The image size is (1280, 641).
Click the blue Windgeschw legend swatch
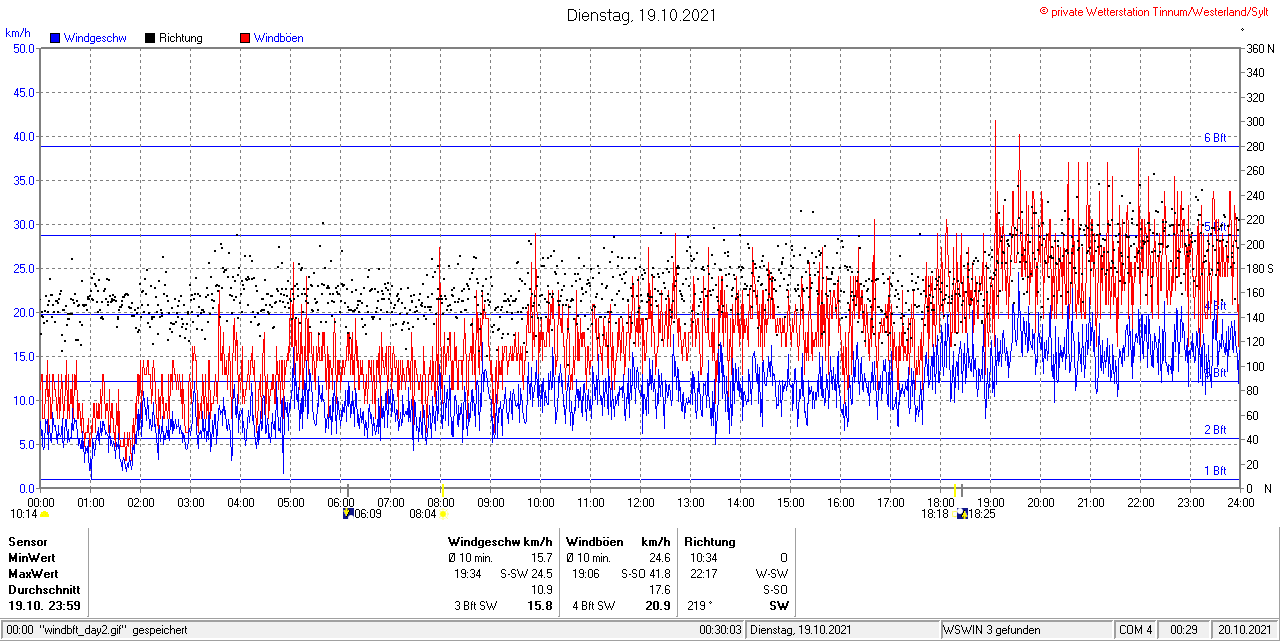55,38
